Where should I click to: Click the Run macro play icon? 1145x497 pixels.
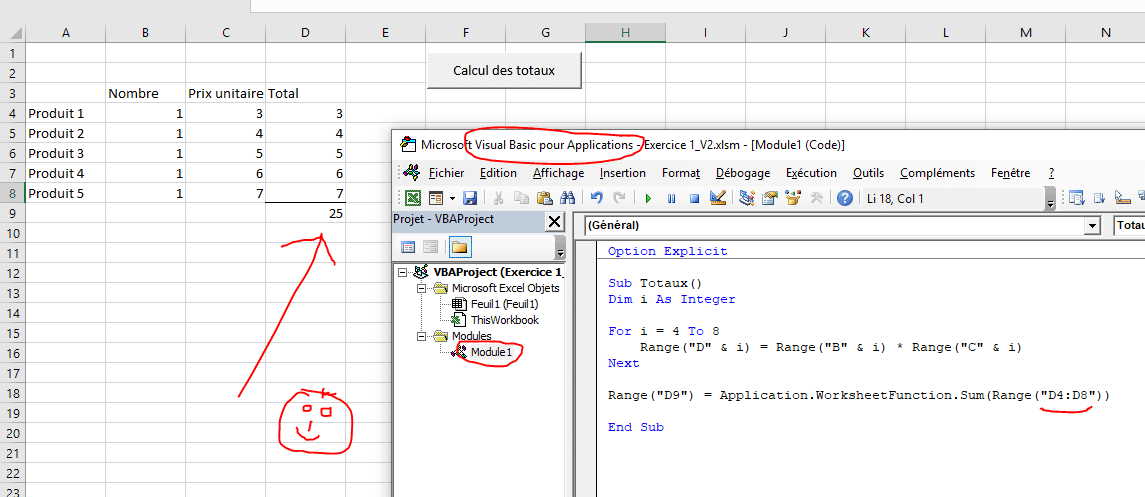pyautogui.click(x=648, y=198)
